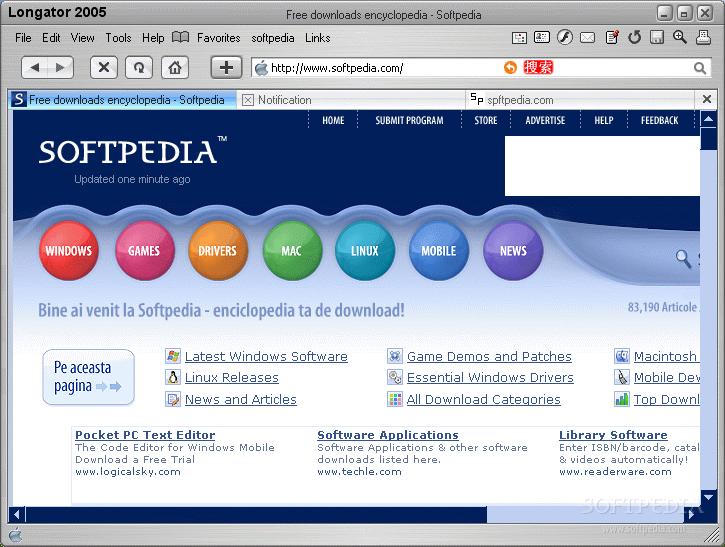Click the horizontal scrollbar left arrow
The height and width of the screenshot is (547, 725).
point(17,514)
